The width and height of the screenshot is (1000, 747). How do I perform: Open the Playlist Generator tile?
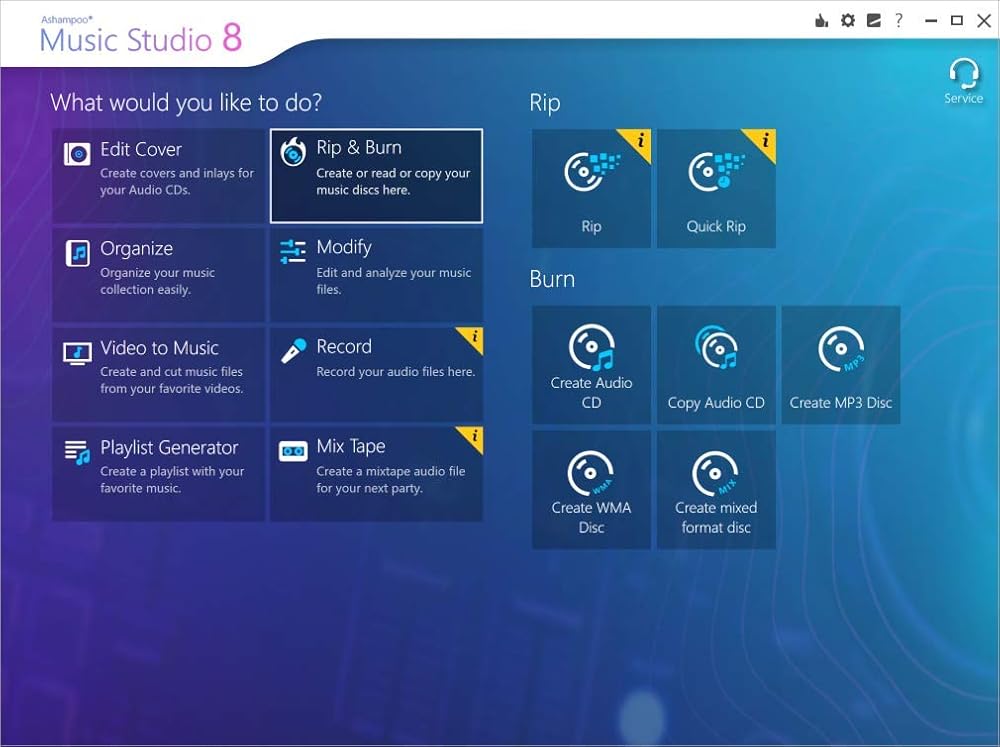click(x=158, y=473)
